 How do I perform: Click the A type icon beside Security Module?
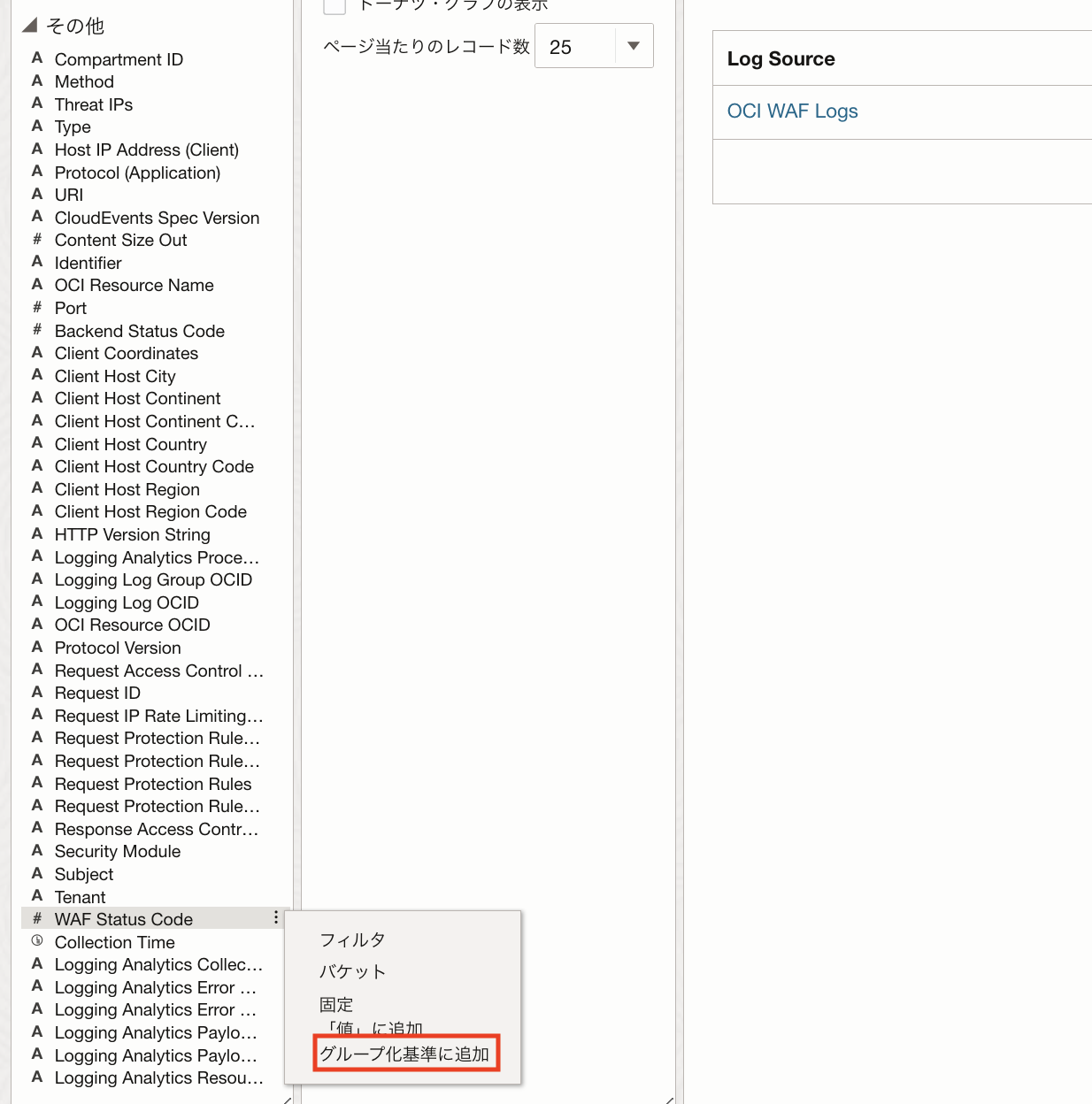(37, 851)
